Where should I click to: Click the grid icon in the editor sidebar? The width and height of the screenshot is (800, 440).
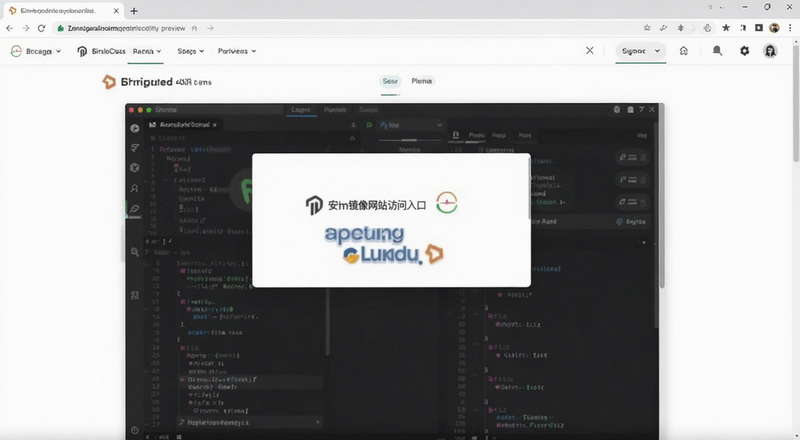click(135, 295)
